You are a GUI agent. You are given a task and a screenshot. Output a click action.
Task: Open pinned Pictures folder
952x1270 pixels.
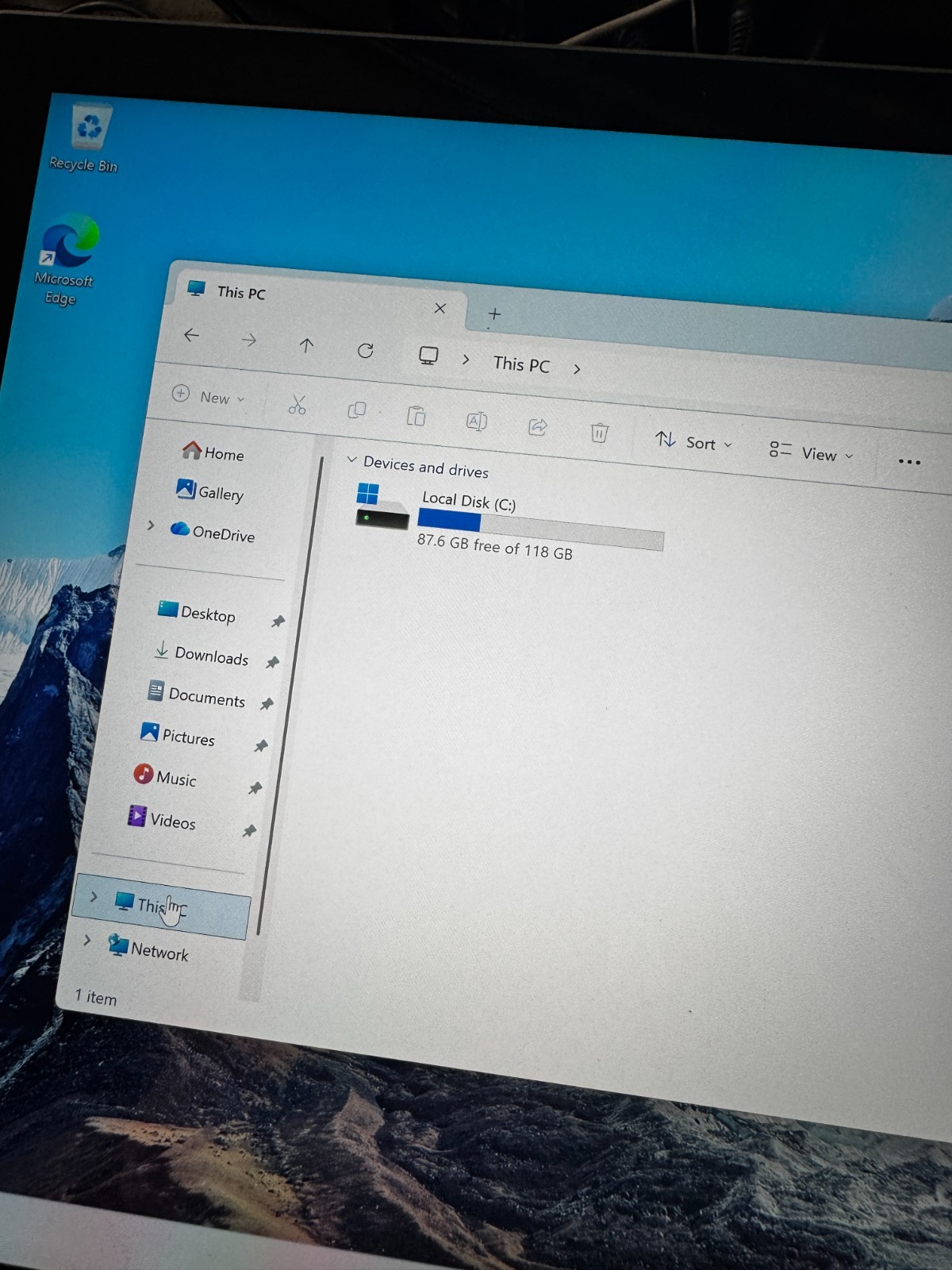[178, 735]
